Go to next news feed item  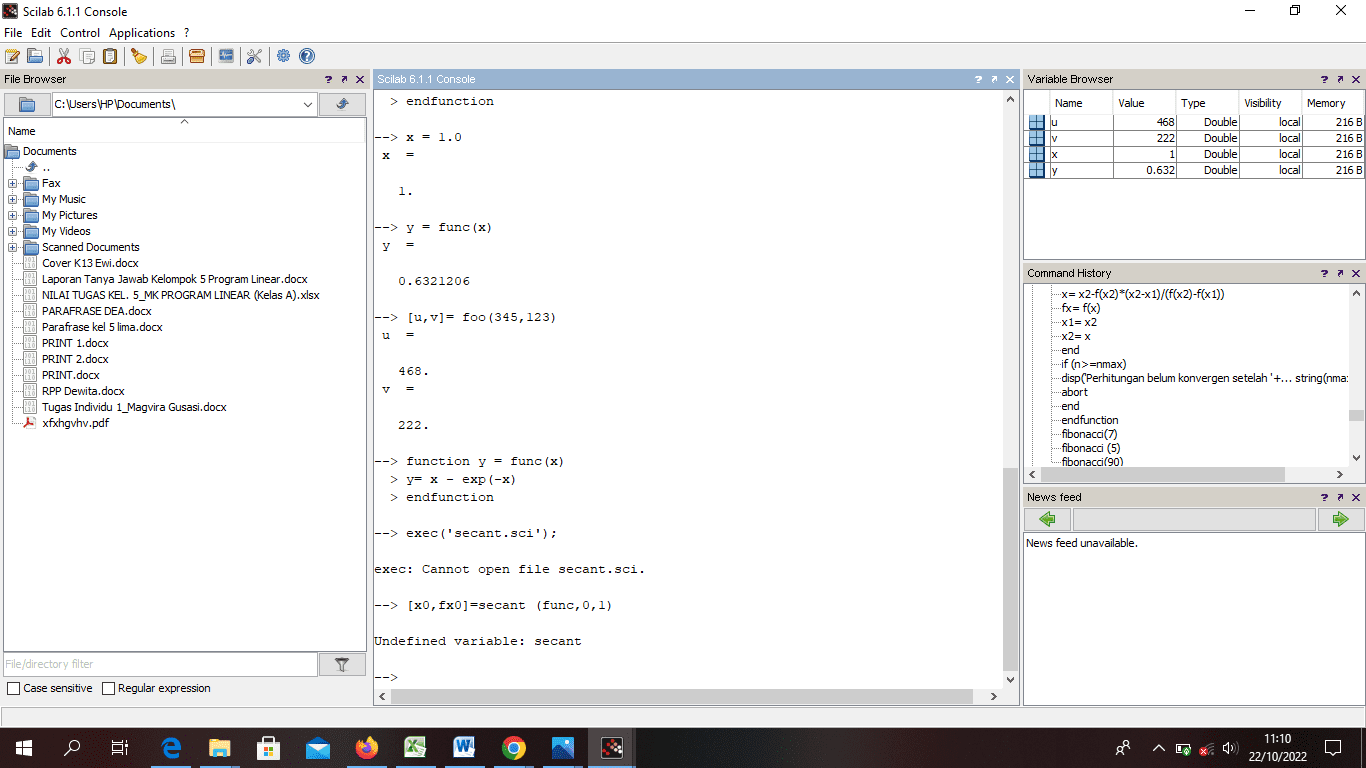(1341, 519)
